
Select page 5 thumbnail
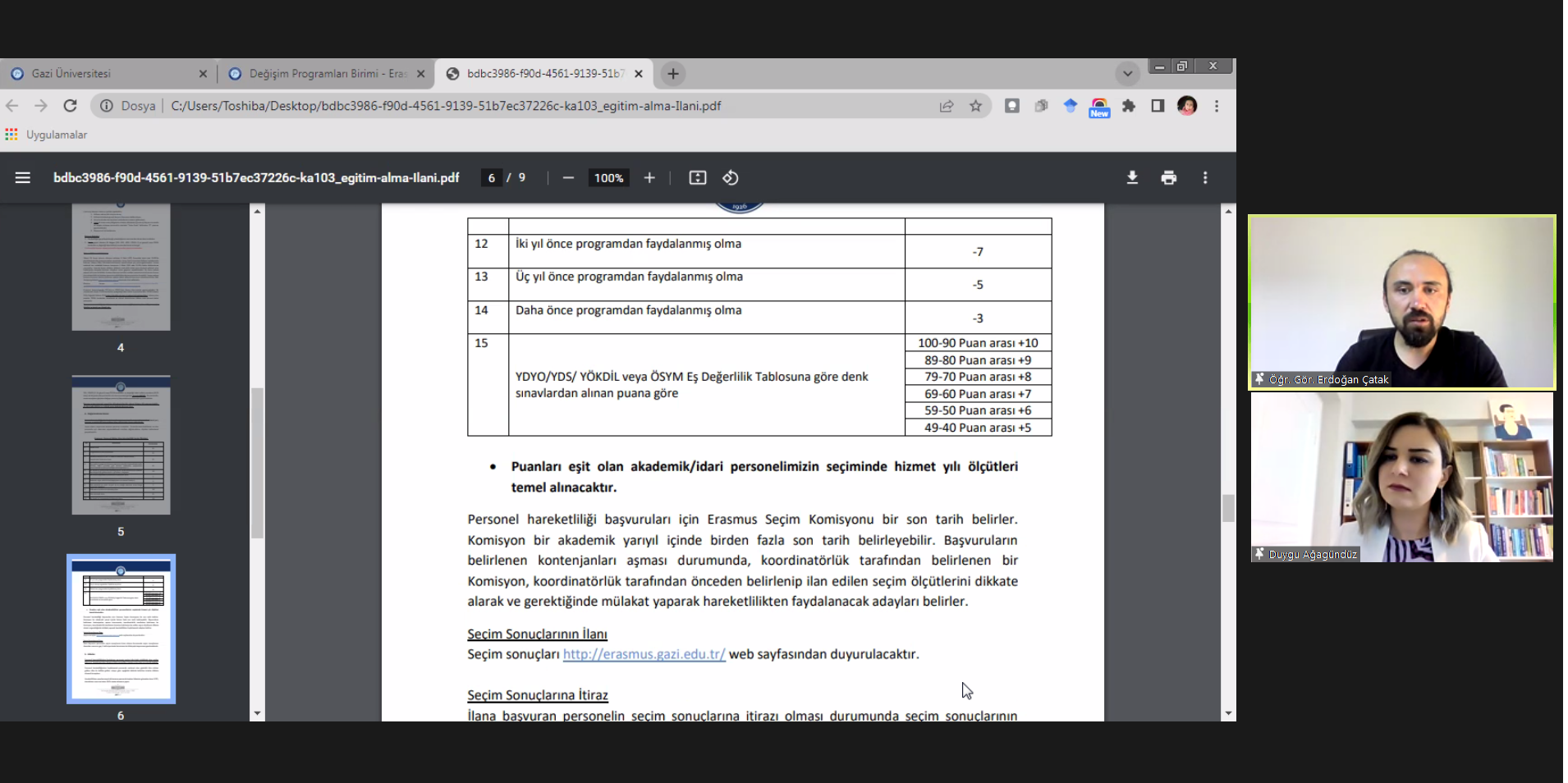point(121,446)
